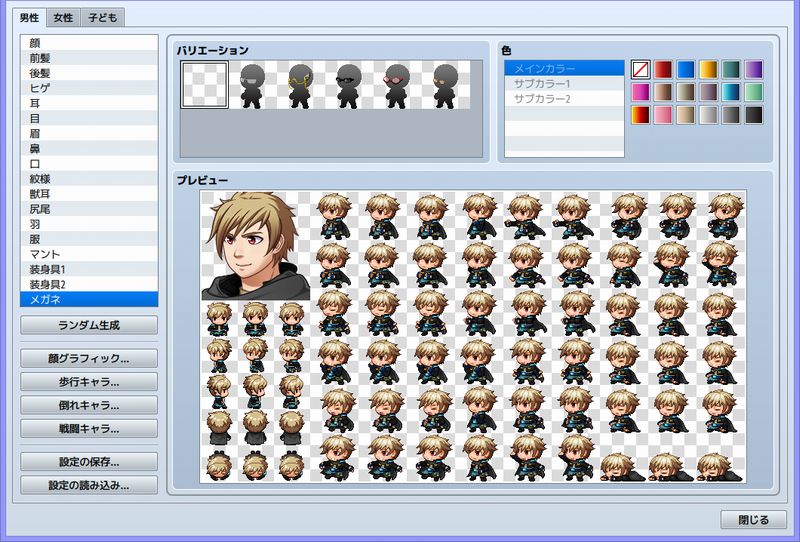Viewport: 800px width, 542px height.
Task: Choose the yellow-gold color swatch
Action: tap(709, 69)
